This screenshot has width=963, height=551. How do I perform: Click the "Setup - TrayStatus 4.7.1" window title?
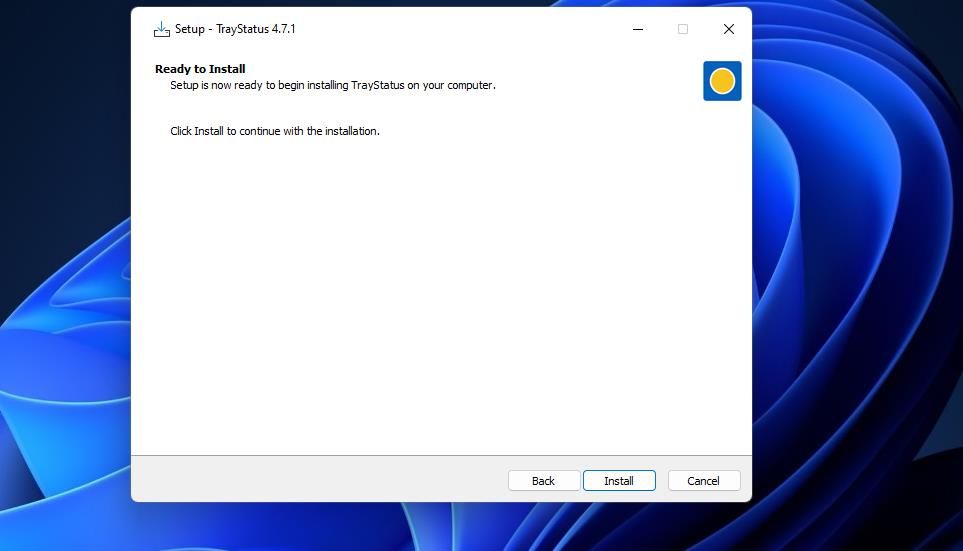point(235,29)
